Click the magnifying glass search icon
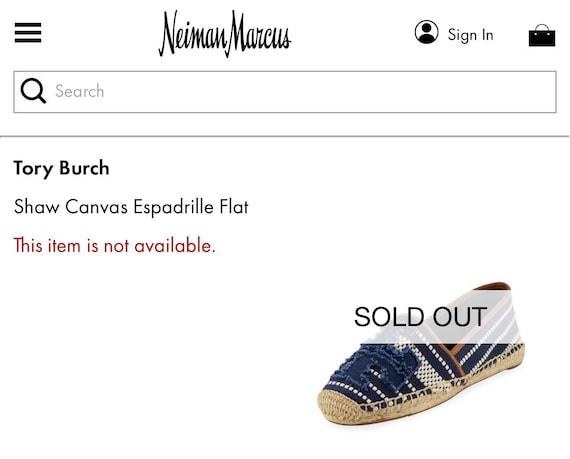The image size is (570, 459). (33, 91)
